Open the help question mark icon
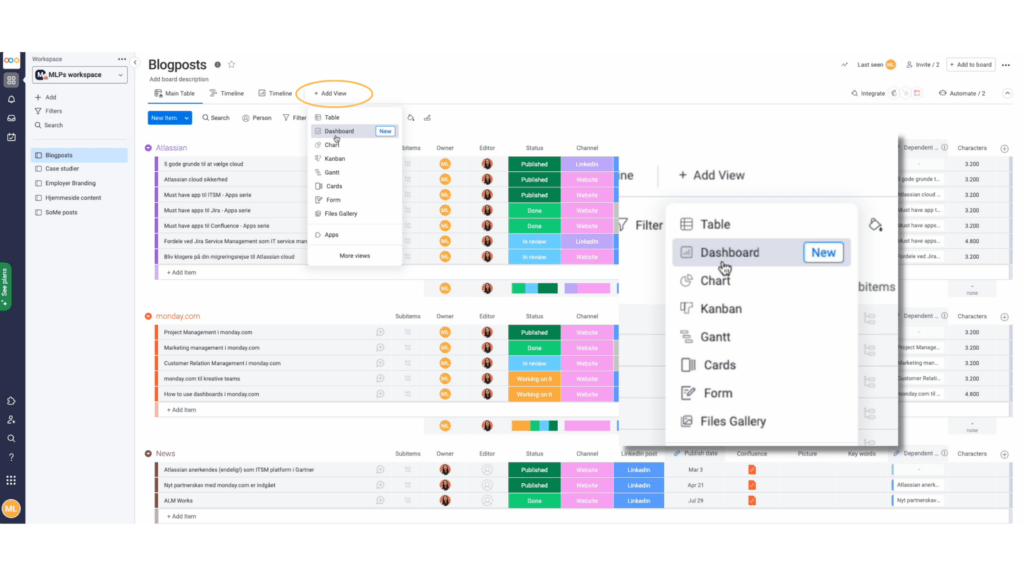Image resolution: width=1024 pixels, height=576 pixels. click(x=11, y=457)
